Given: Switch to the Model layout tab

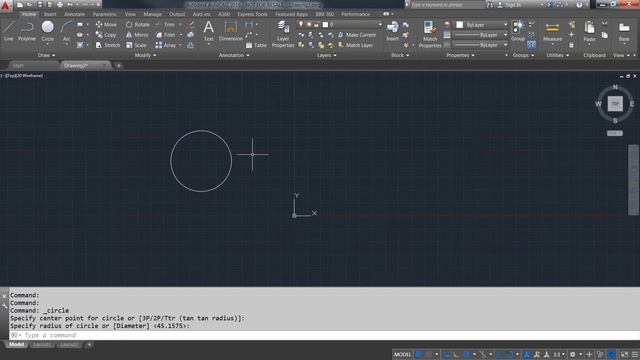Looking at the screenshot, I should tap(16, 344).
